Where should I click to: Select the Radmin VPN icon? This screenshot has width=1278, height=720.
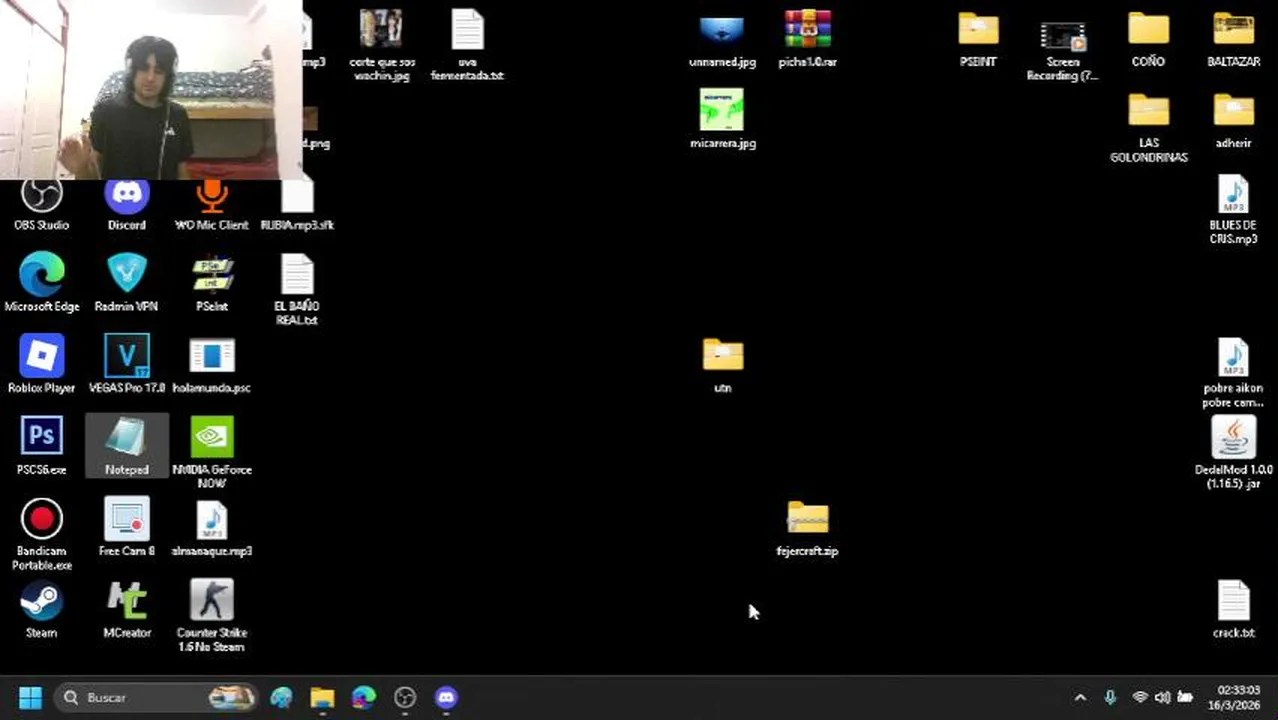pyautogui.click(x=126, y=284)
